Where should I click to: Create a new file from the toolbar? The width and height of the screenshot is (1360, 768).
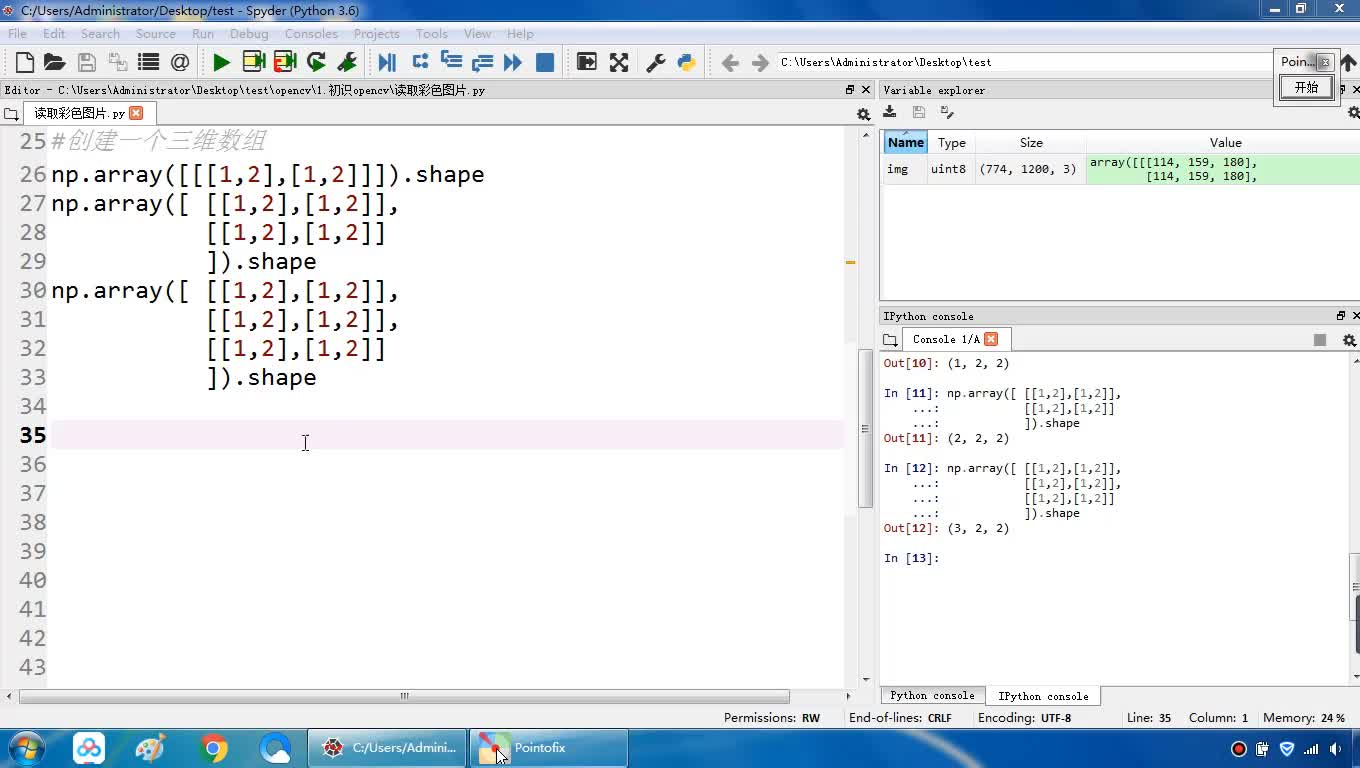pos(25,62)
